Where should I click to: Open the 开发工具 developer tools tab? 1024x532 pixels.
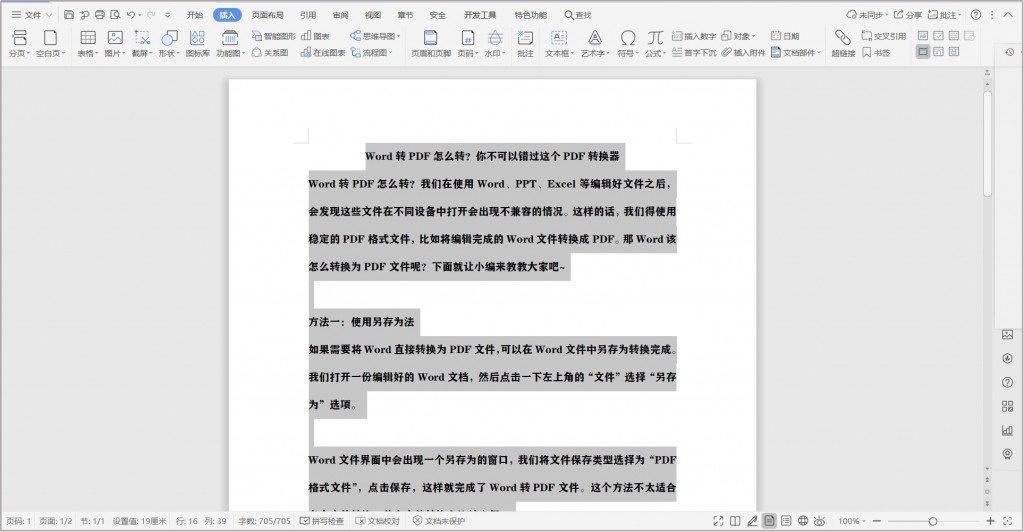480,14
